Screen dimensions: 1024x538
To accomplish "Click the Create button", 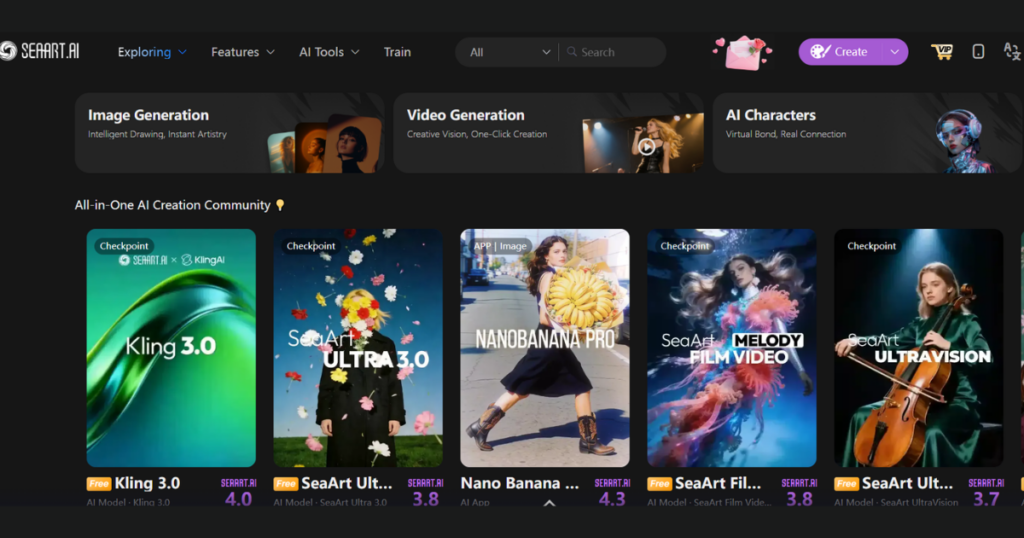I will pyautogui.click(x=840, y=52).
